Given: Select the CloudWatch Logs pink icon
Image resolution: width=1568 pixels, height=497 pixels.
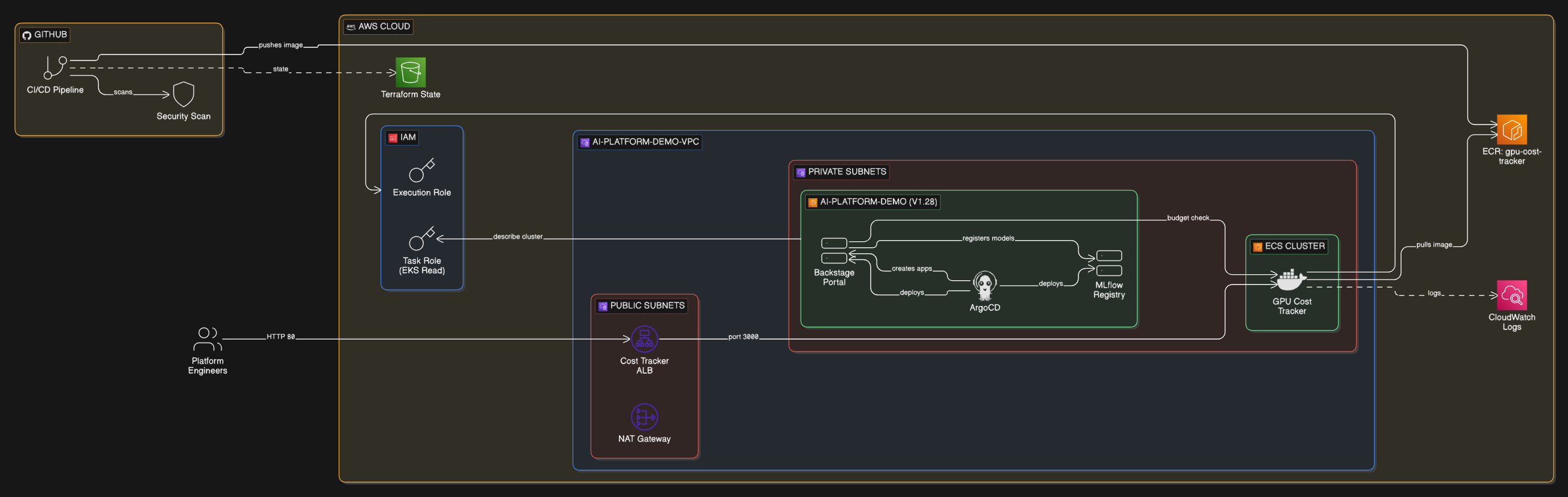Looking at the screenshot, I should [x=1512, y=295].
